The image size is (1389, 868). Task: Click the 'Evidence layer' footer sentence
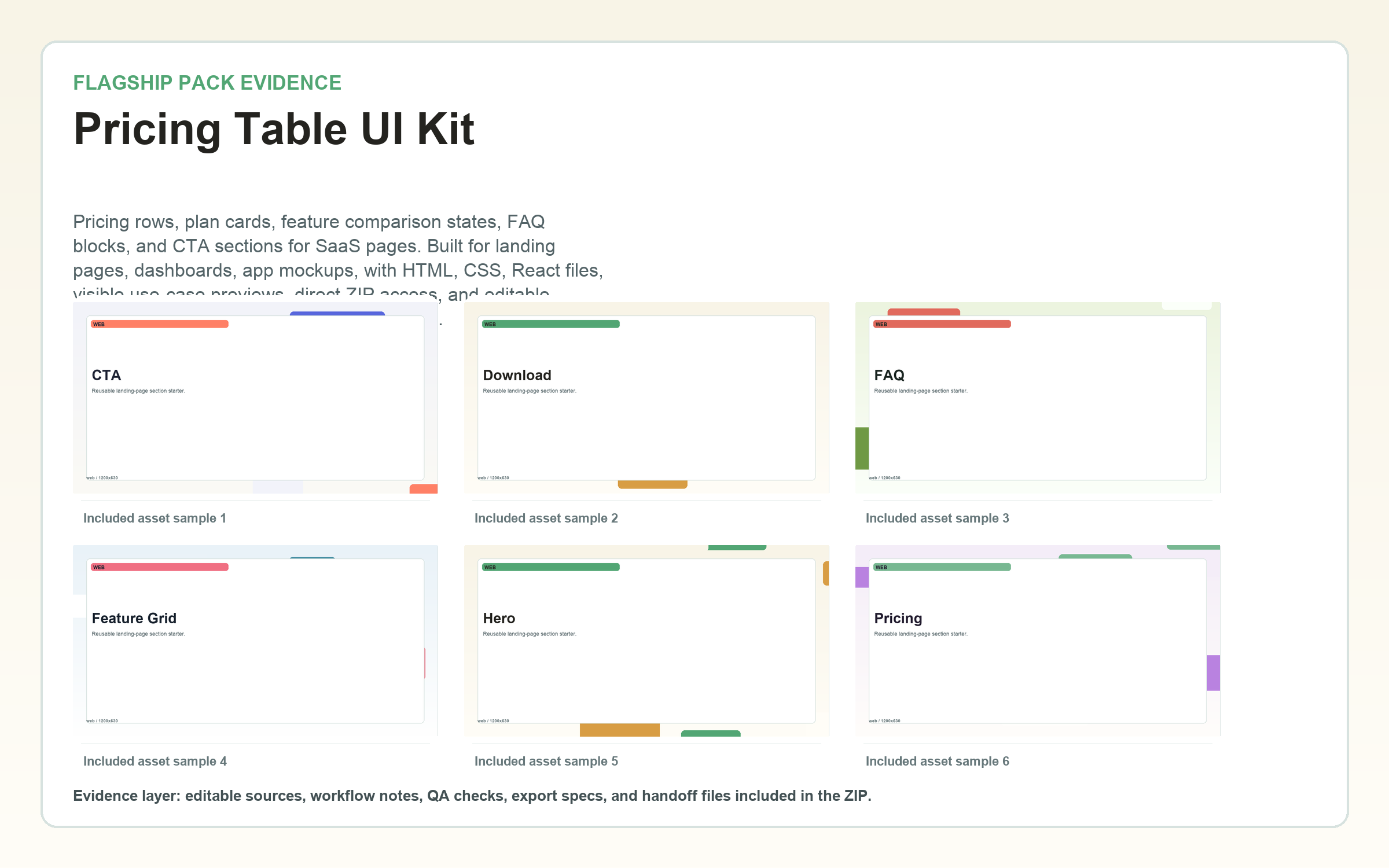click(472, 796)
